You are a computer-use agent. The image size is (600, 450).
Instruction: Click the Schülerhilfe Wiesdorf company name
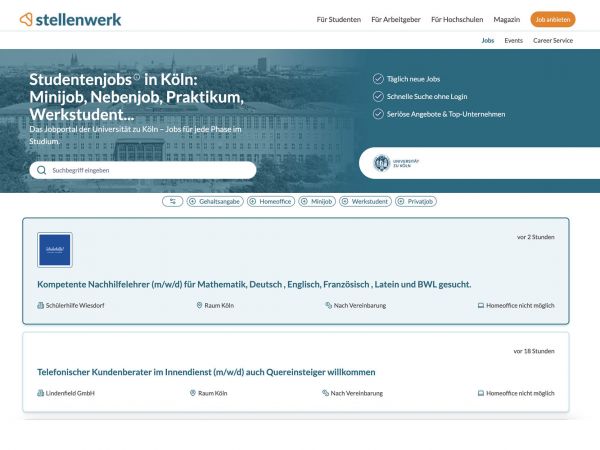(75, 305)
